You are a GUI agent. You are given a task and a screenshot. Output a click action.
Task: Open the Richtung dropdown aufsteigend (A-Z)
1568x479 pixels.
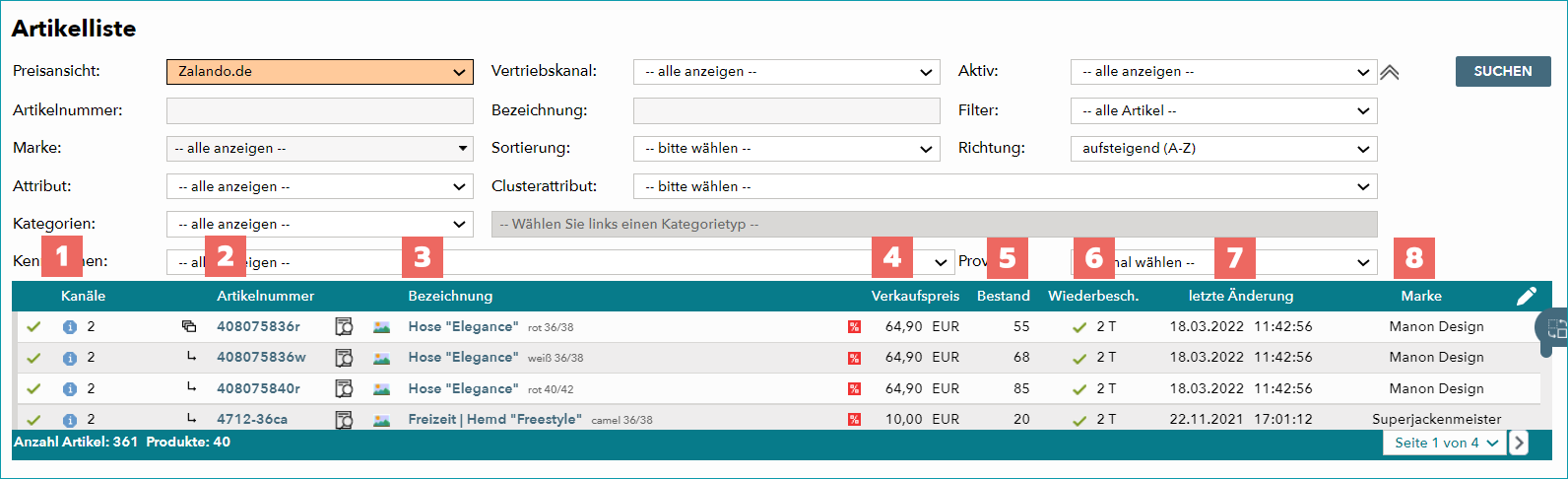1224,149
